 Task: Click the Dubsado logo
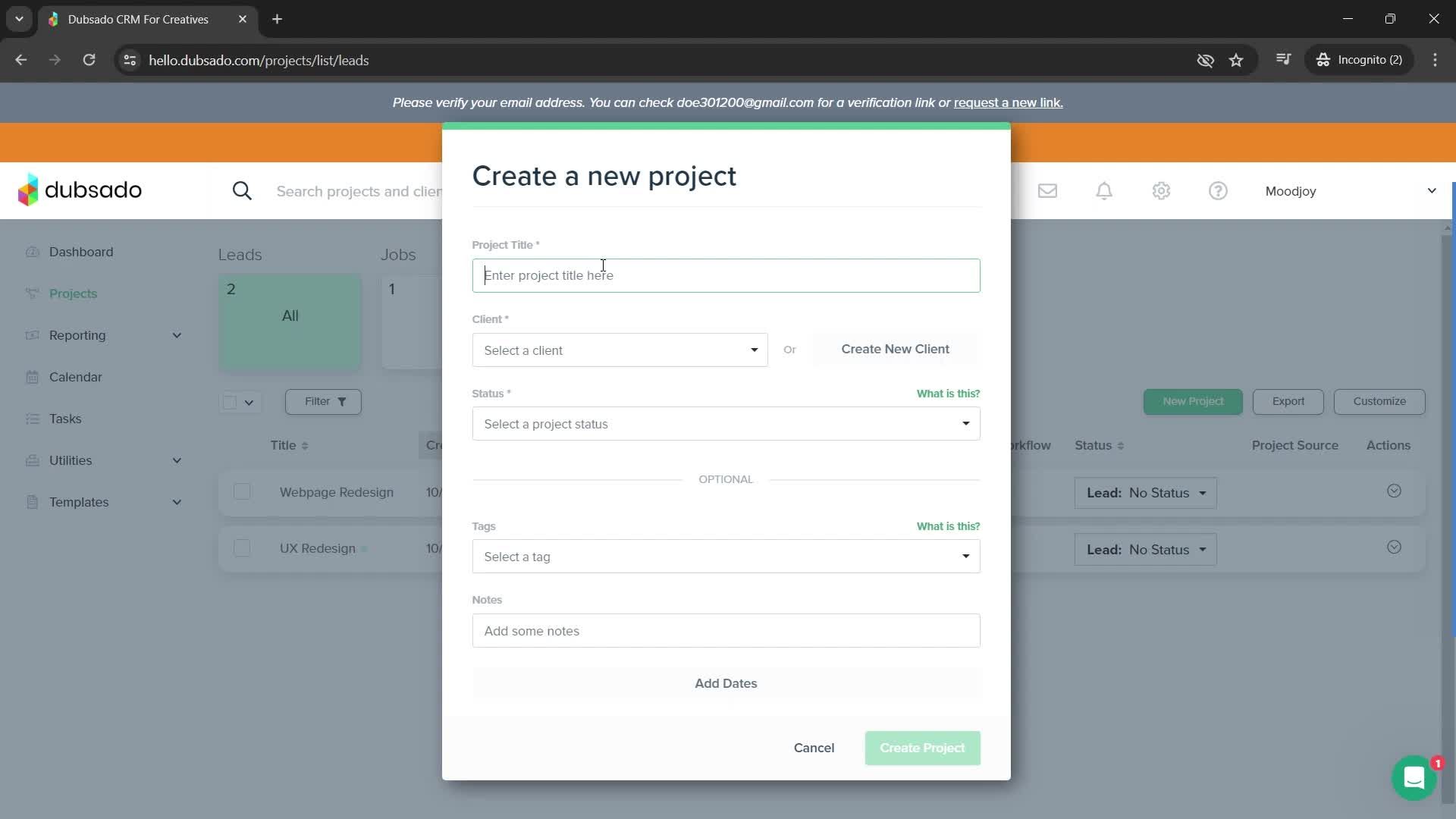point(80,190)
